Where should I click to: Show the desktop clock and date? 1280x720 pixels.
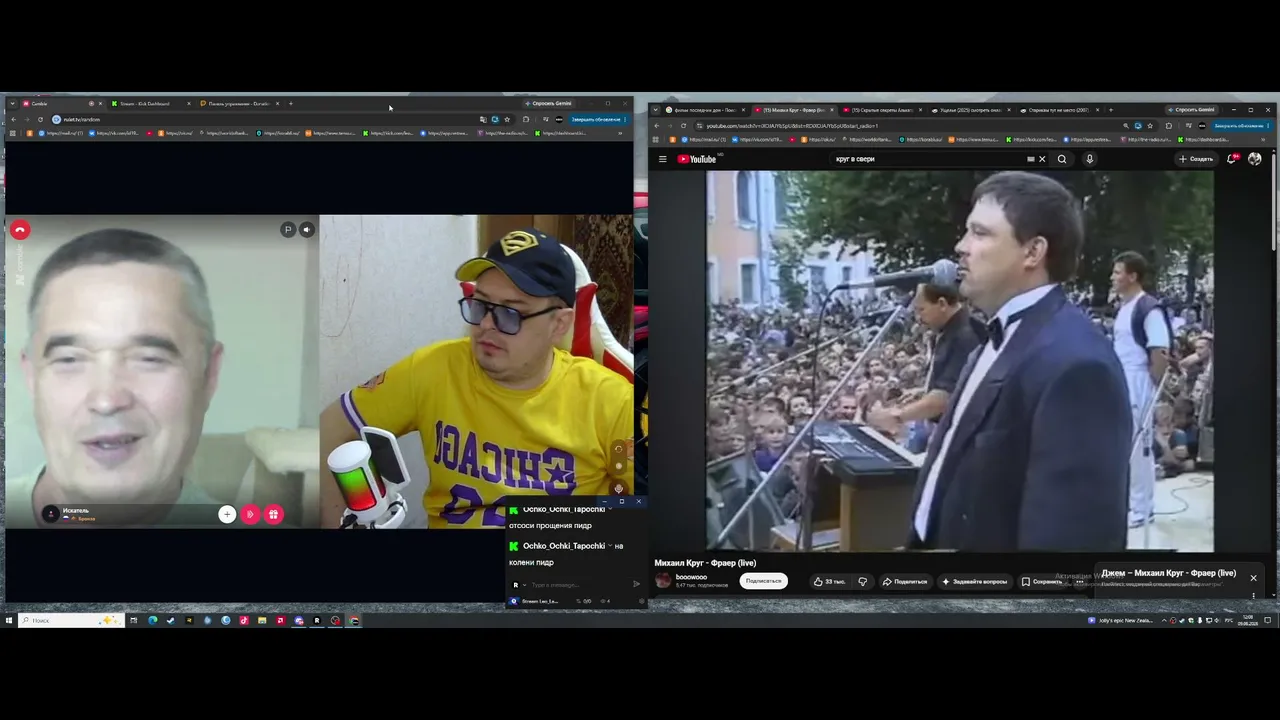point(1248,620)
